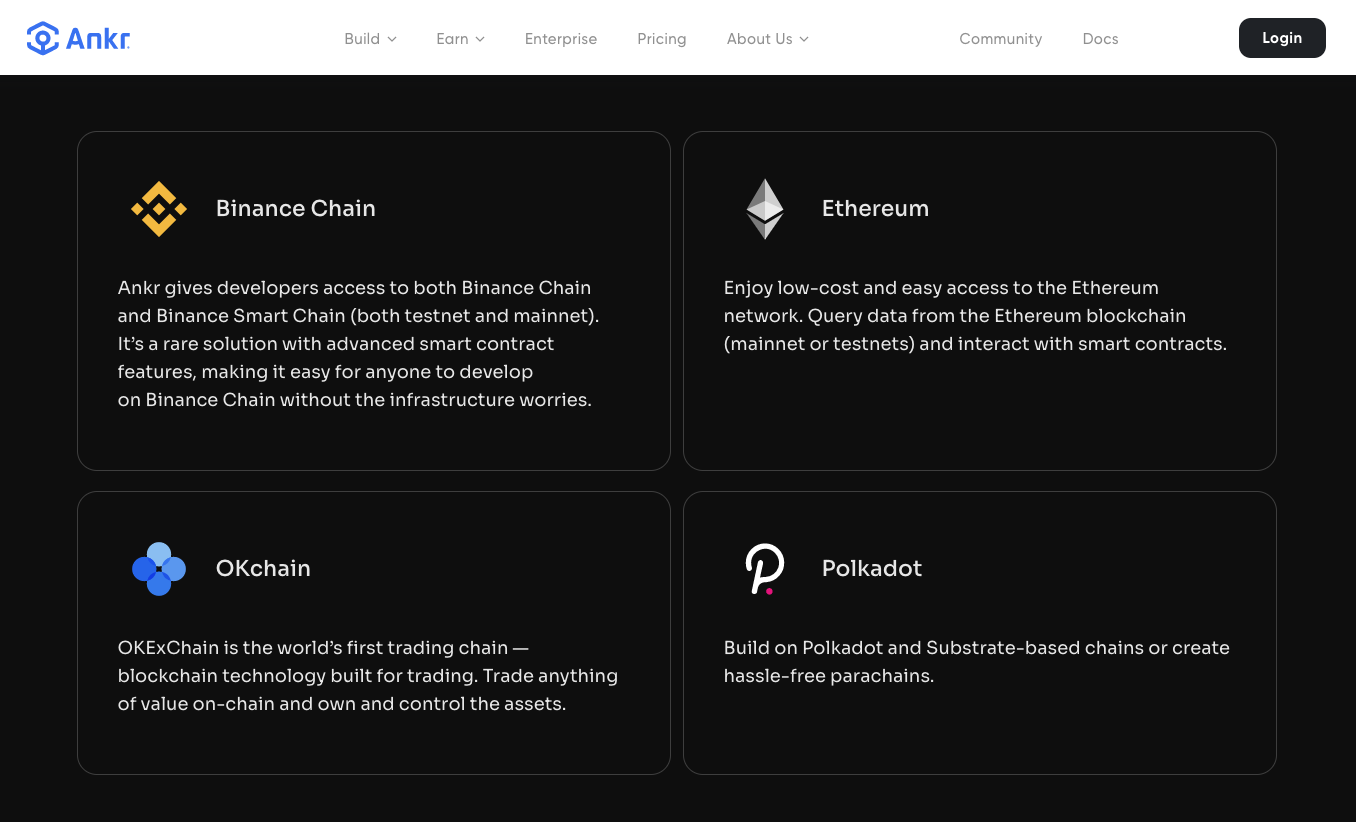This screenshot has width=1356, height=822.
Task: Click the OKchain blue circles logo
Action: pos(159,569)
